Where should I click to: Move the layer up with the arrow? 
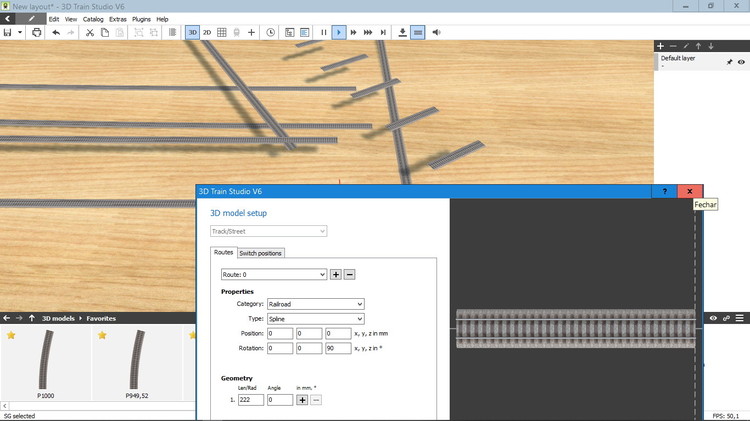click(698, 46)
